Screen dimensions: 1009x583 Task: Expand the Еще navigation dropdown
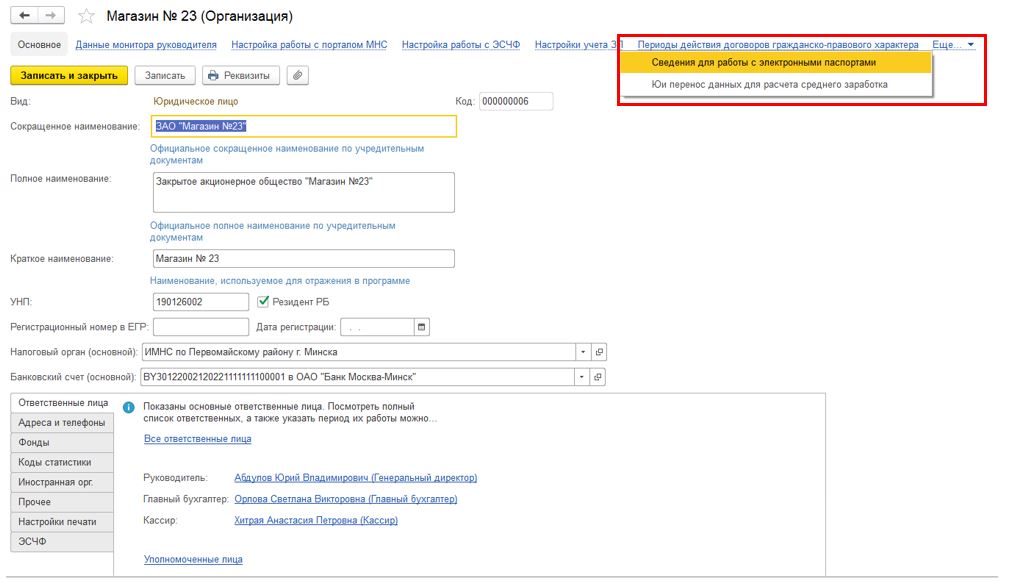tap(952, 45)
